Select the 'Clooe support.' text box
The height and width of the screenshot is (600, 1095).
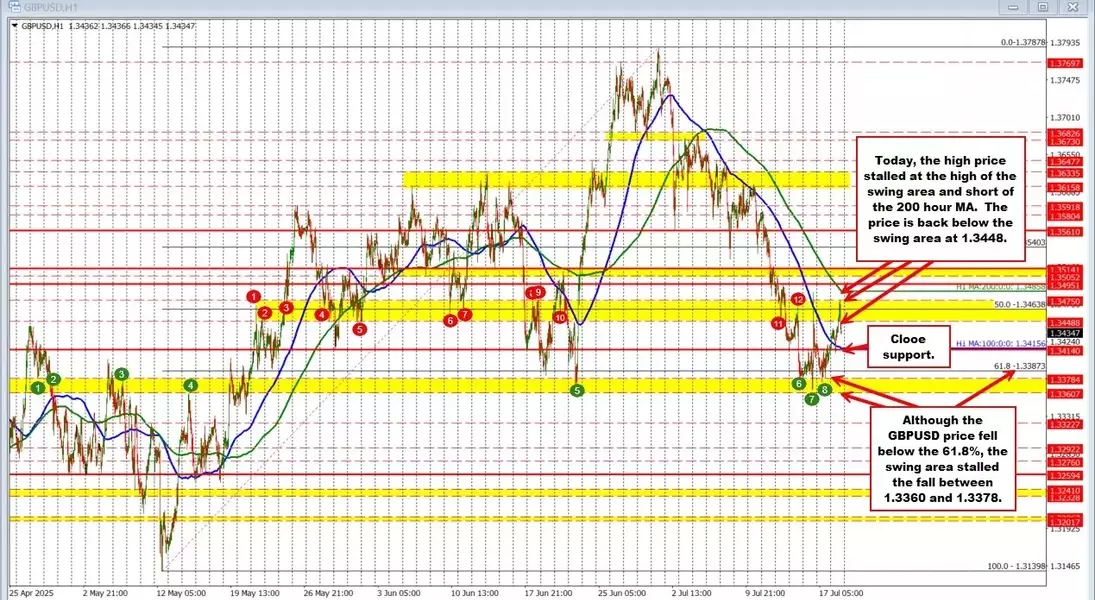[908, 347]
